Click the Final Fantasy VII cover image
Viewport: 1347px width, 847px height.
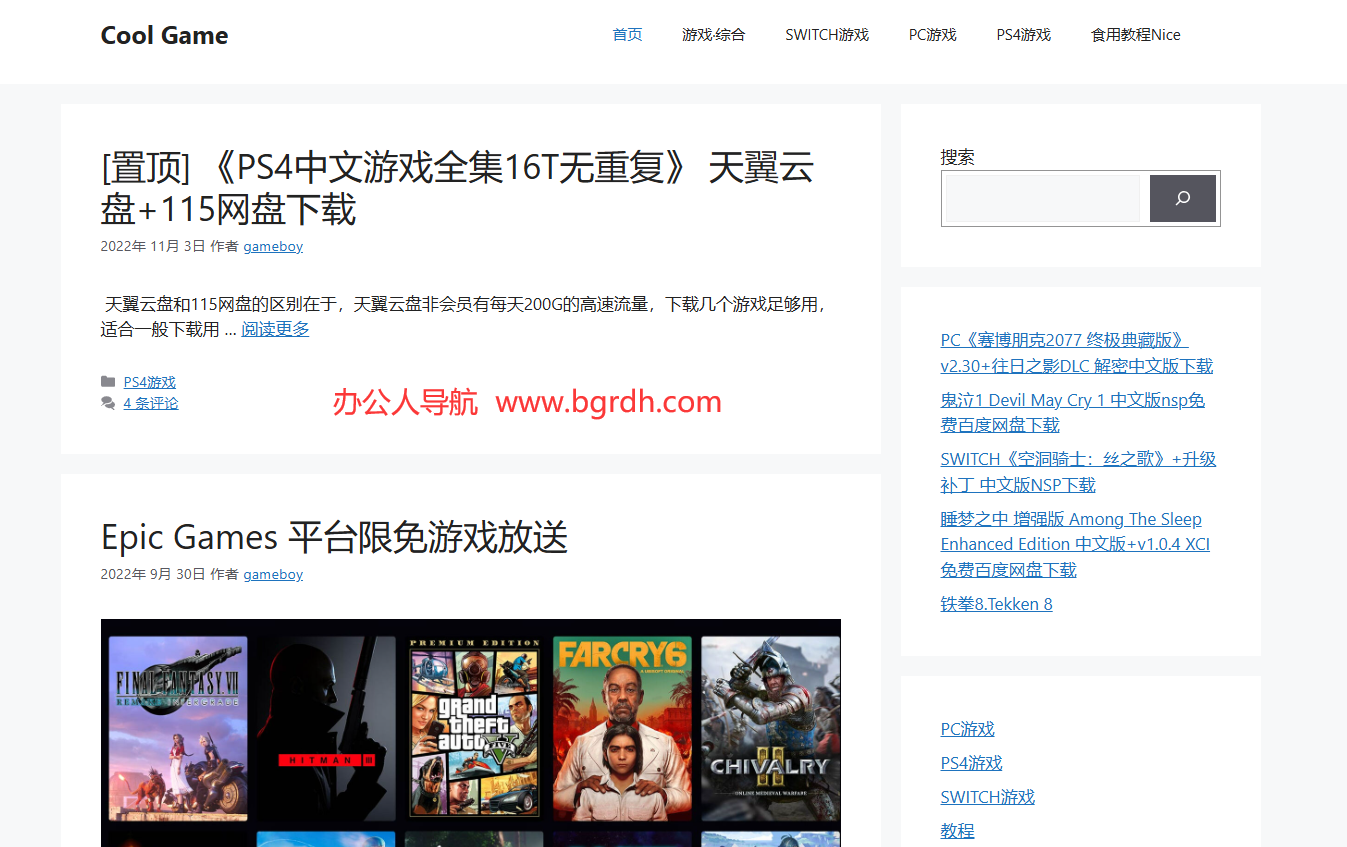pyautogui.click(x=178, y=729)
